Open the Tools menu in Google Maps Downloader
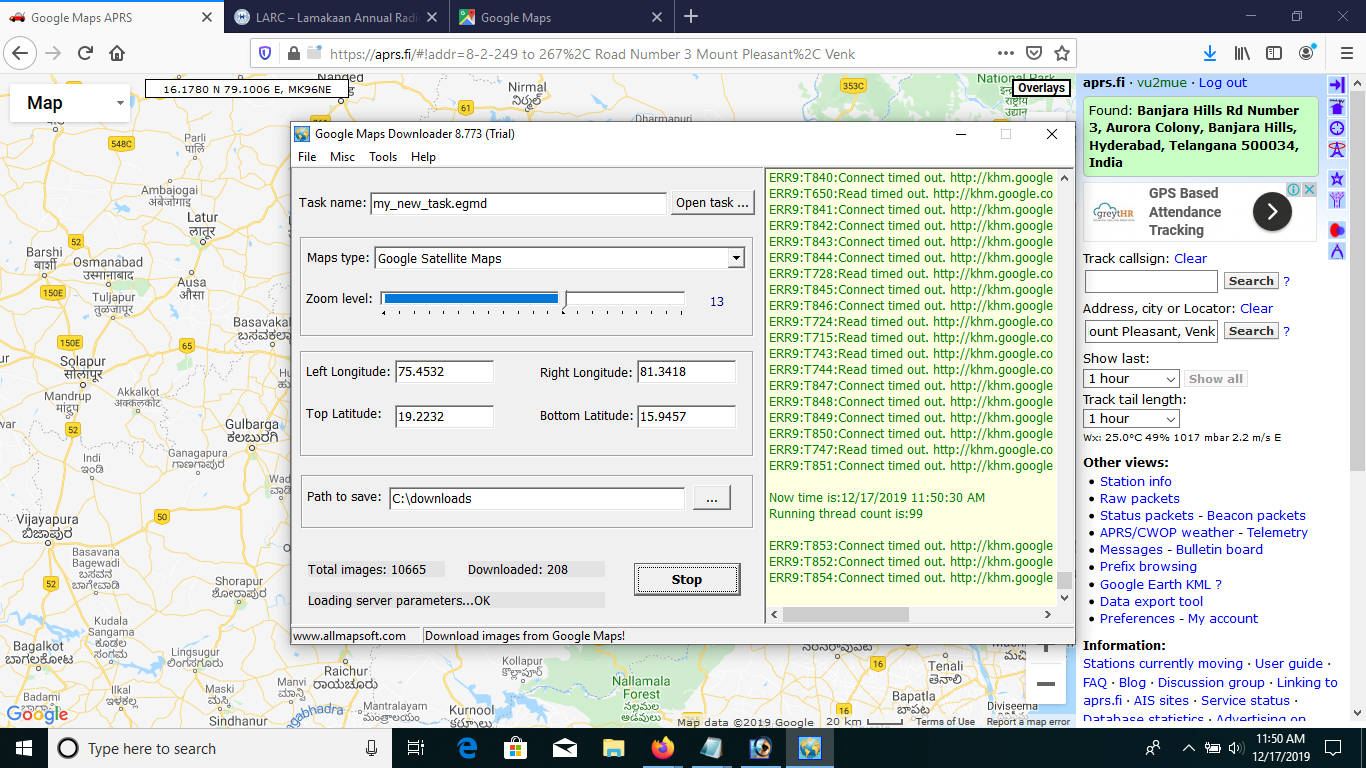This screenshot has height=768, width=1366. pos(383,157)
